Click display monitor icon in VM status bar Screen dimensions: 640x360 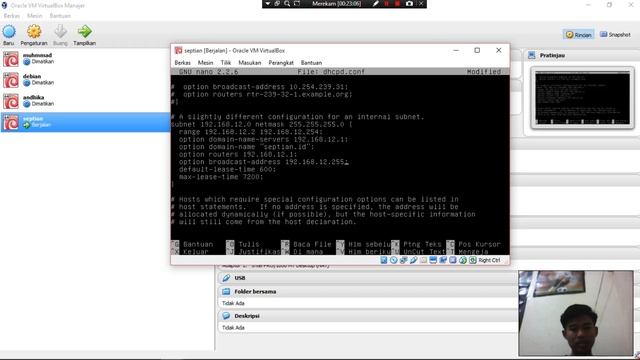click(433, 260)
